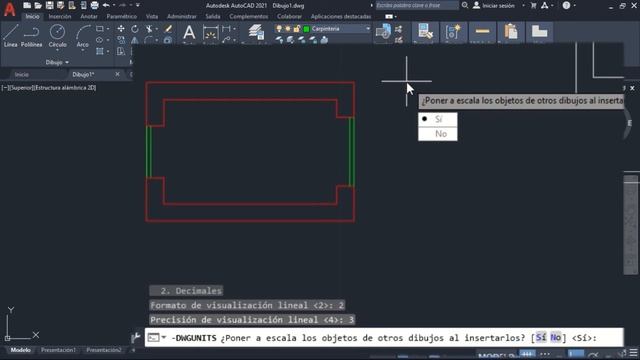Toggle layer on/off lightbulb icon
The width and height of the screenshot is (640, 360).
[279, 29]
